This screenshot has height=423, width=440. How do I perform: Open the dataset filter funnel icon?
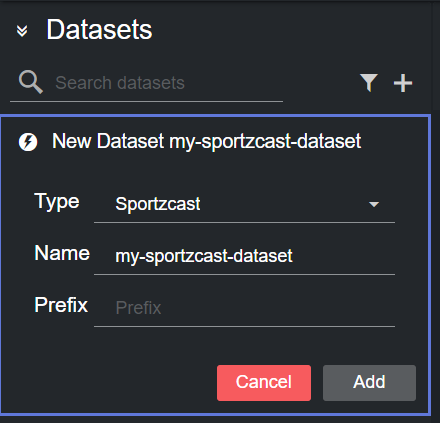[x=369, y=83]
